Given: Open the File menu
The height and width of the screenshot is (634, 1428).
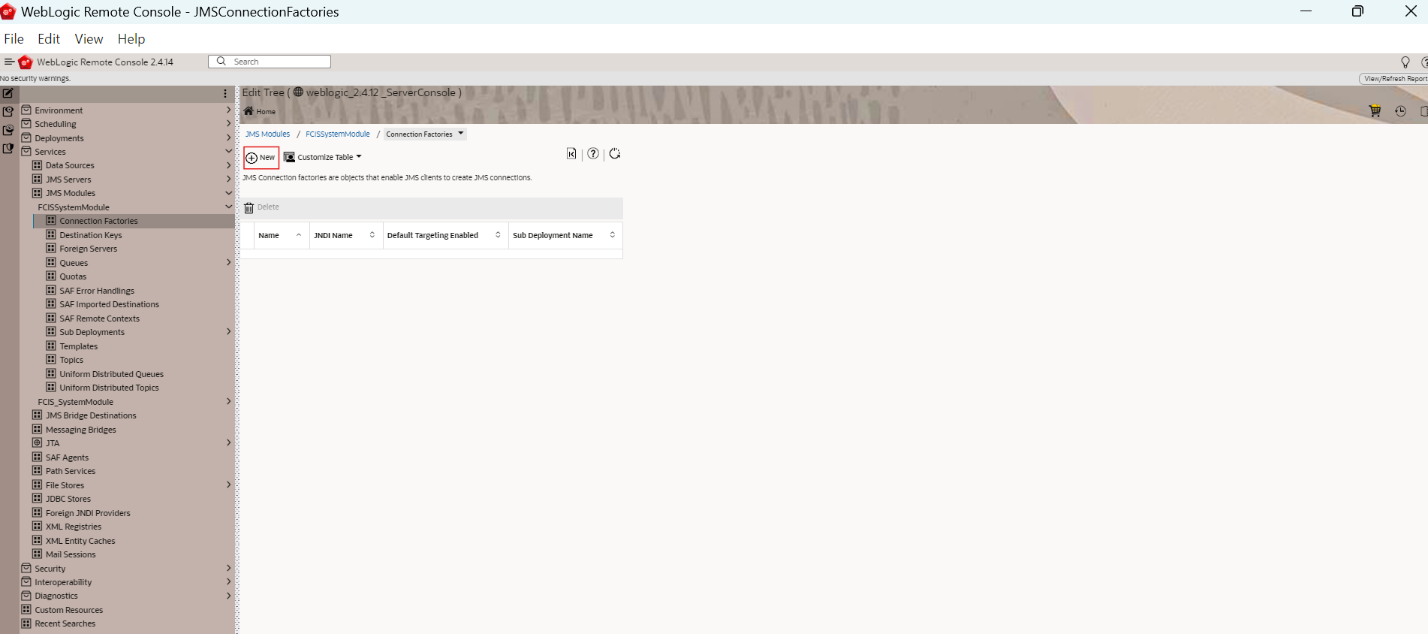Looking at the screenshot, I should pos(13,39).
